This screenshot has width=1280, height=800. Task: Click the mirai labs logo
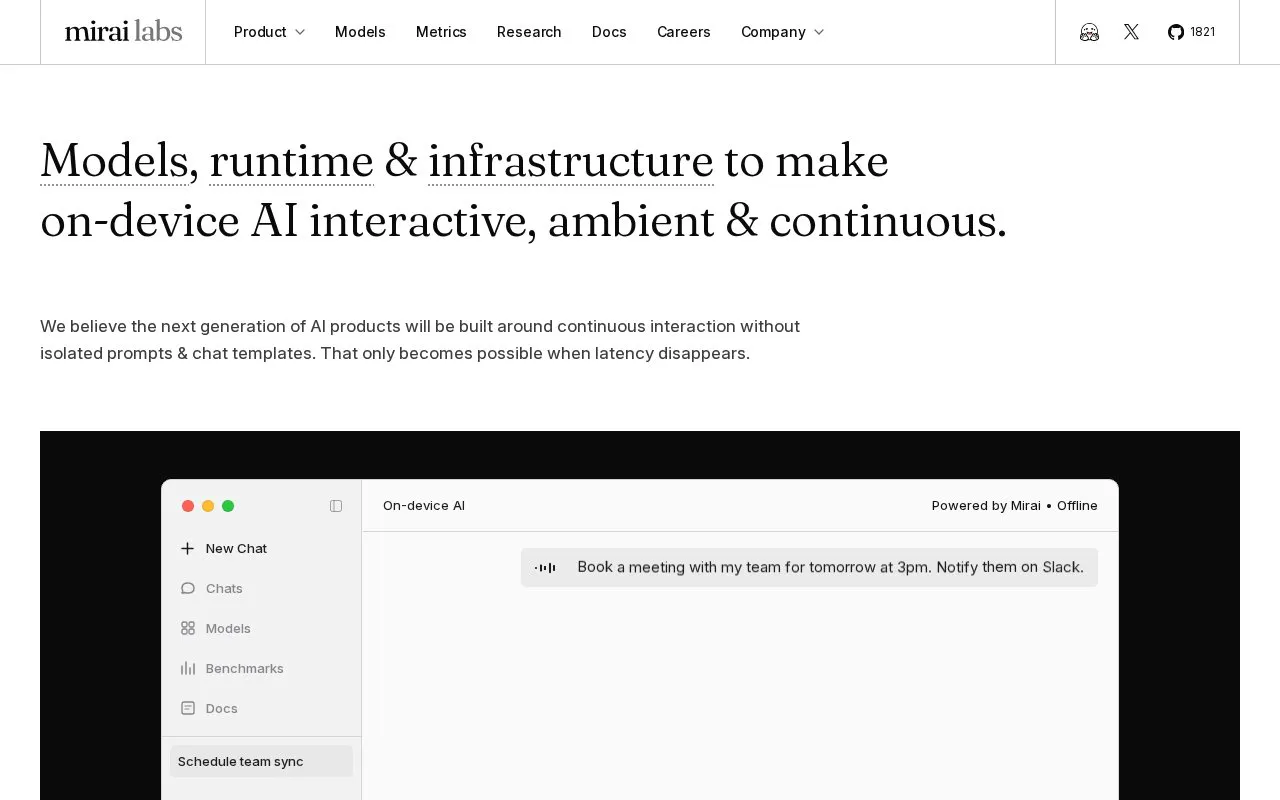click(123, 32)
